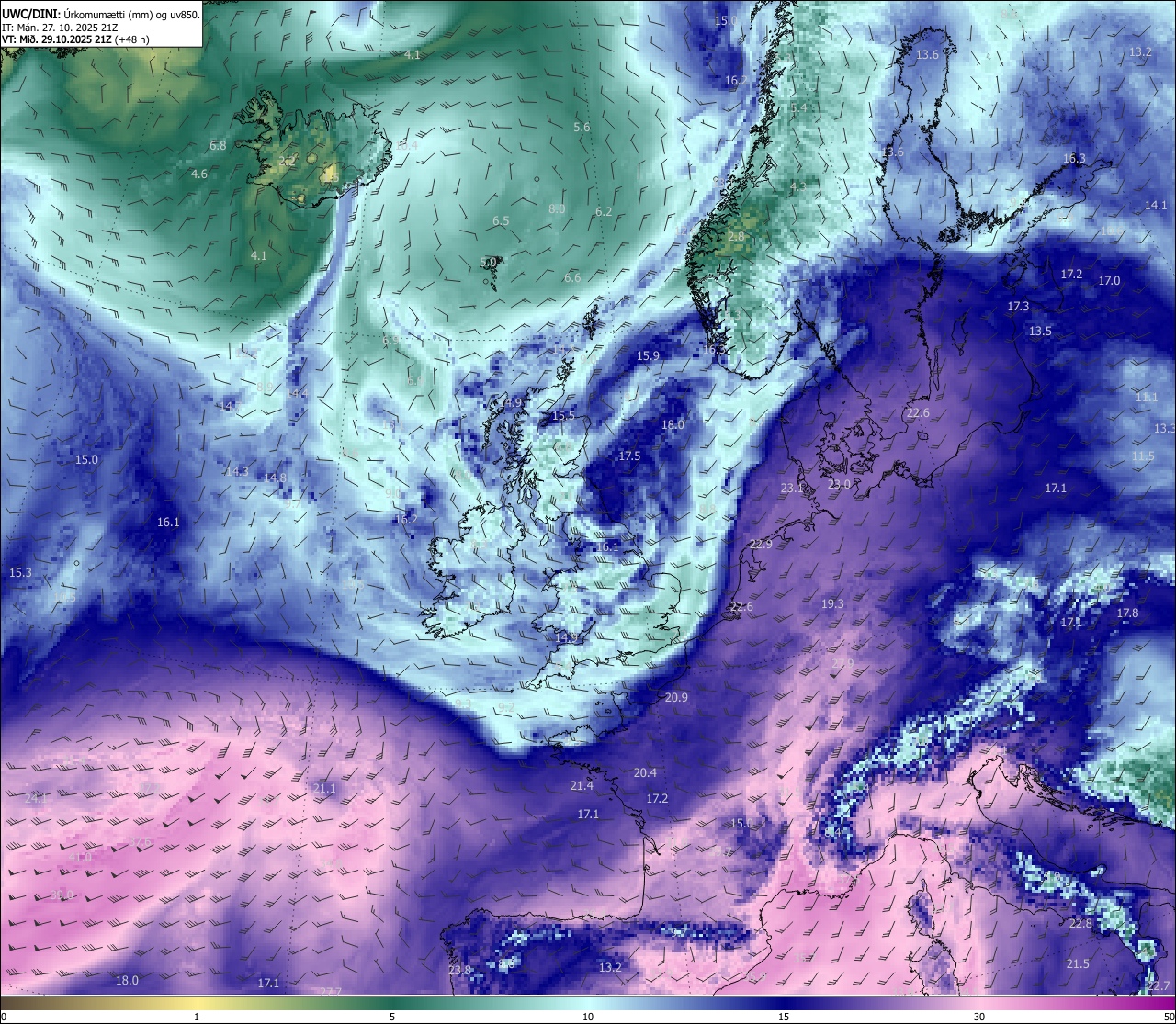Viewport: 1176px width, 1024px height.
Task: Click the 20.4 value over France
Action: (646, 772)
